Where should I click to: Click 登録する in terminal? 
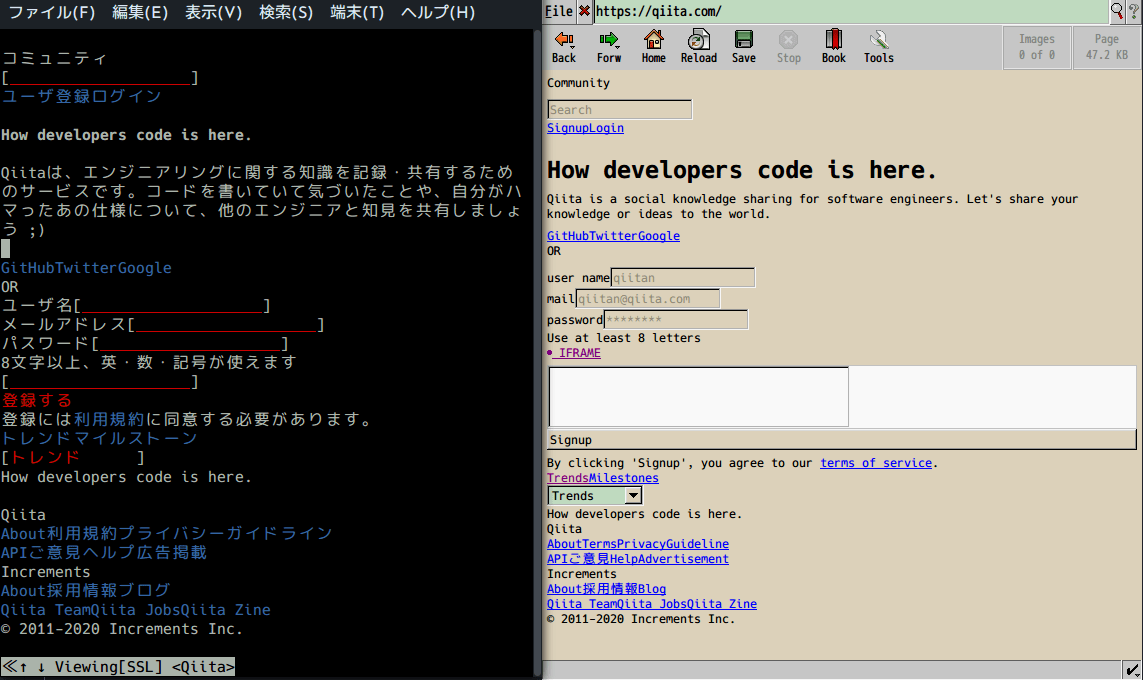[36, 400]
